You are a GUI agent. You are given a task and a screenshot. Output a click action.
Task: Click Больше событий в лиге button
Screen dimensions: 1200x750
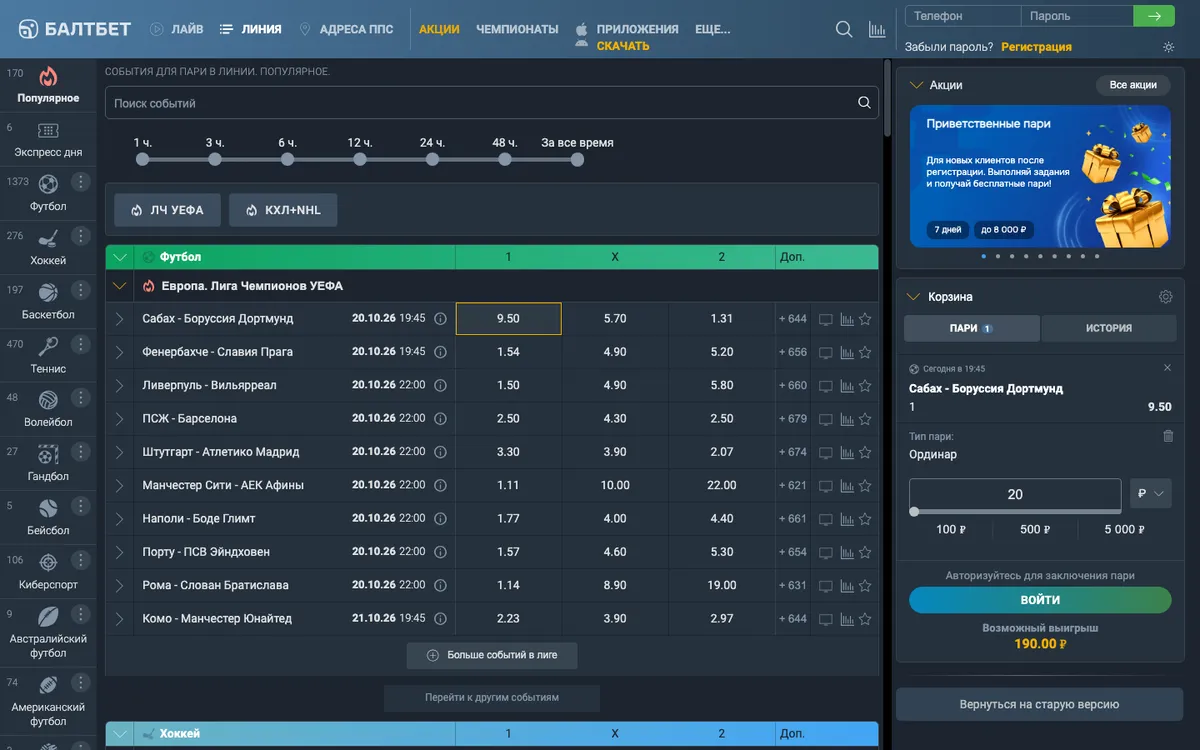[492, 655]
